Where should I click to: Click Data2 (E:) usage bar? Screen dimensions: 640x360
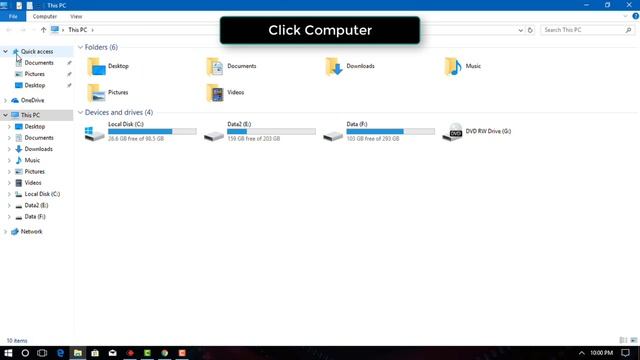pos(271,131)
